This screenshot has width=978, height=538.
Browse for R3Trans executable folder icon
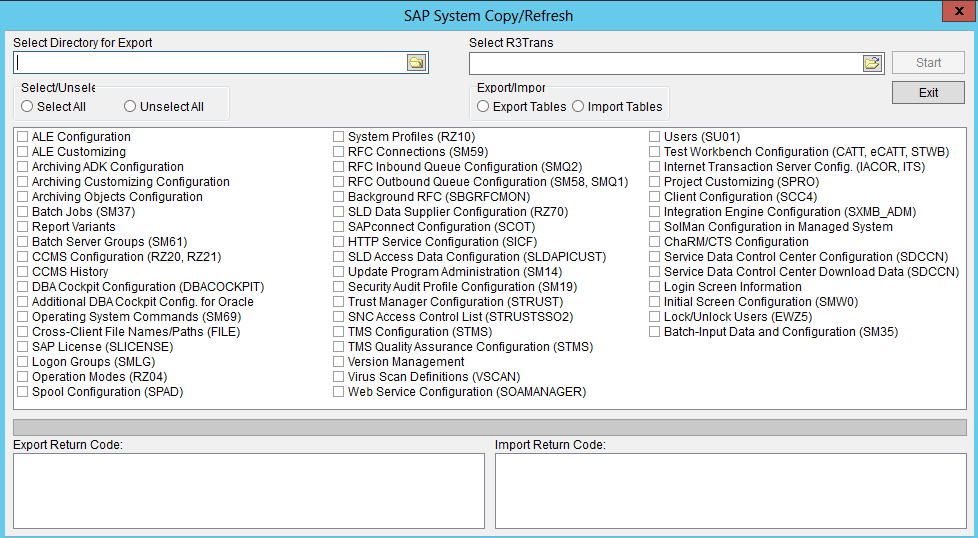pyautogui.click(x=873, y=63)
